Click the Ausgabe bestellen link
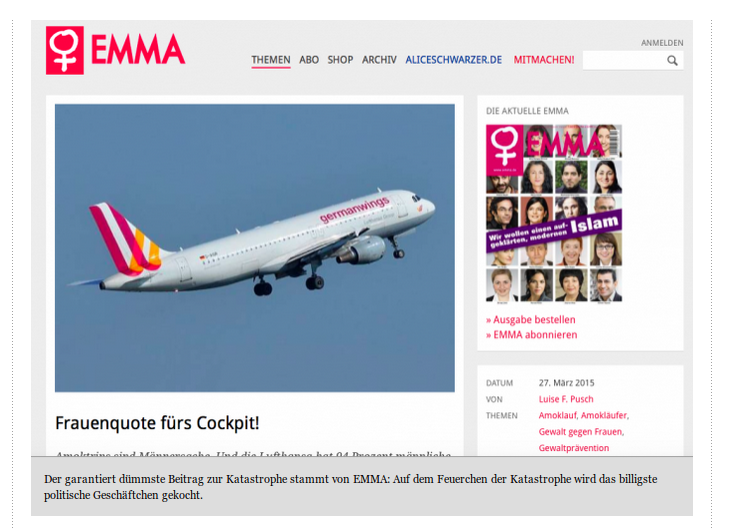Screen dimensions: 729x528 click(531, 320)
